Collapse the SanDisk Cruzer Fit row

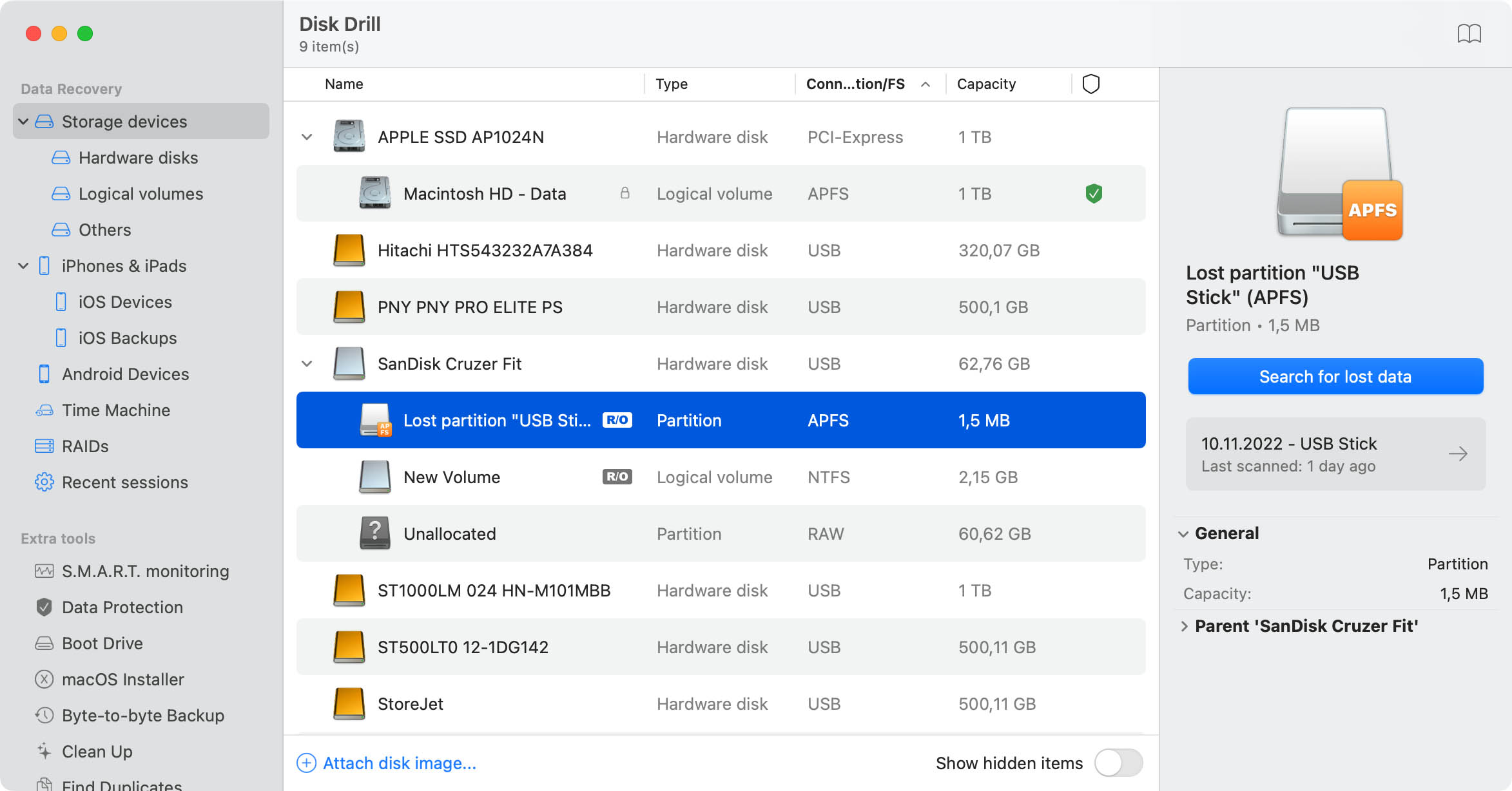[x=307, y=363]
